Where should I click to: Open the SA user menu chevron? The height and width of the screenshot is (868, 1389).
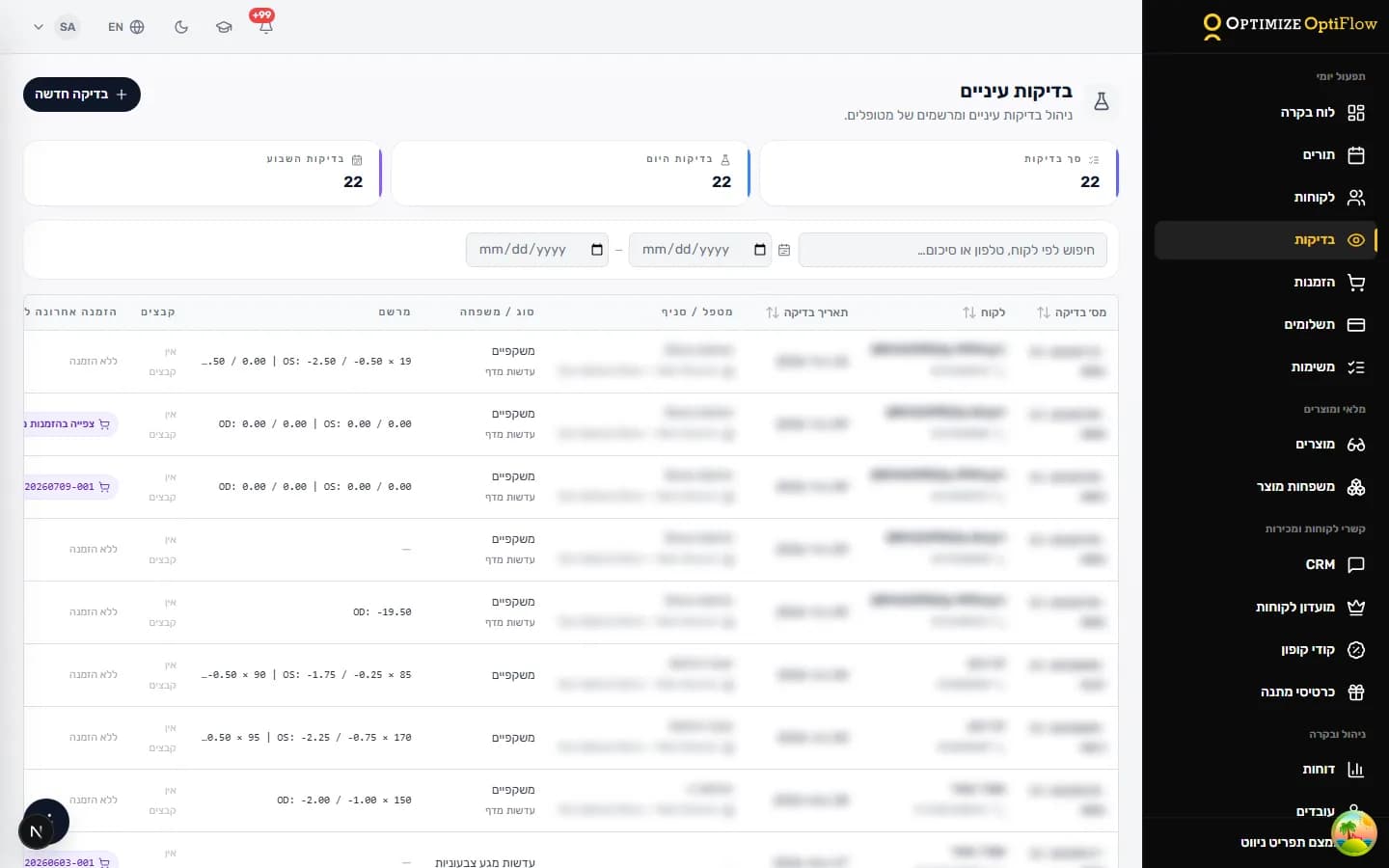pyautogui.click(x=39, y=27)
